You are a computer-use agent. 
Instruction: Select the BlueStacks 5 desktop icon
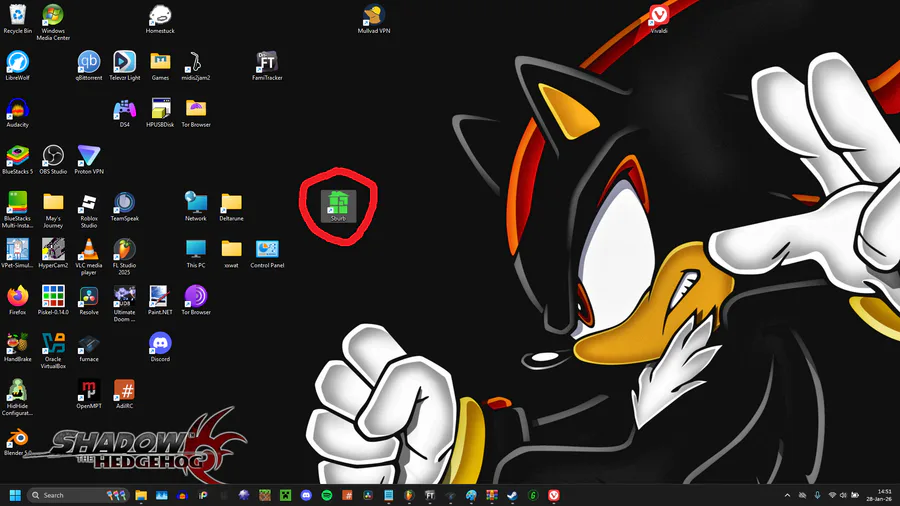pos(17,160)
